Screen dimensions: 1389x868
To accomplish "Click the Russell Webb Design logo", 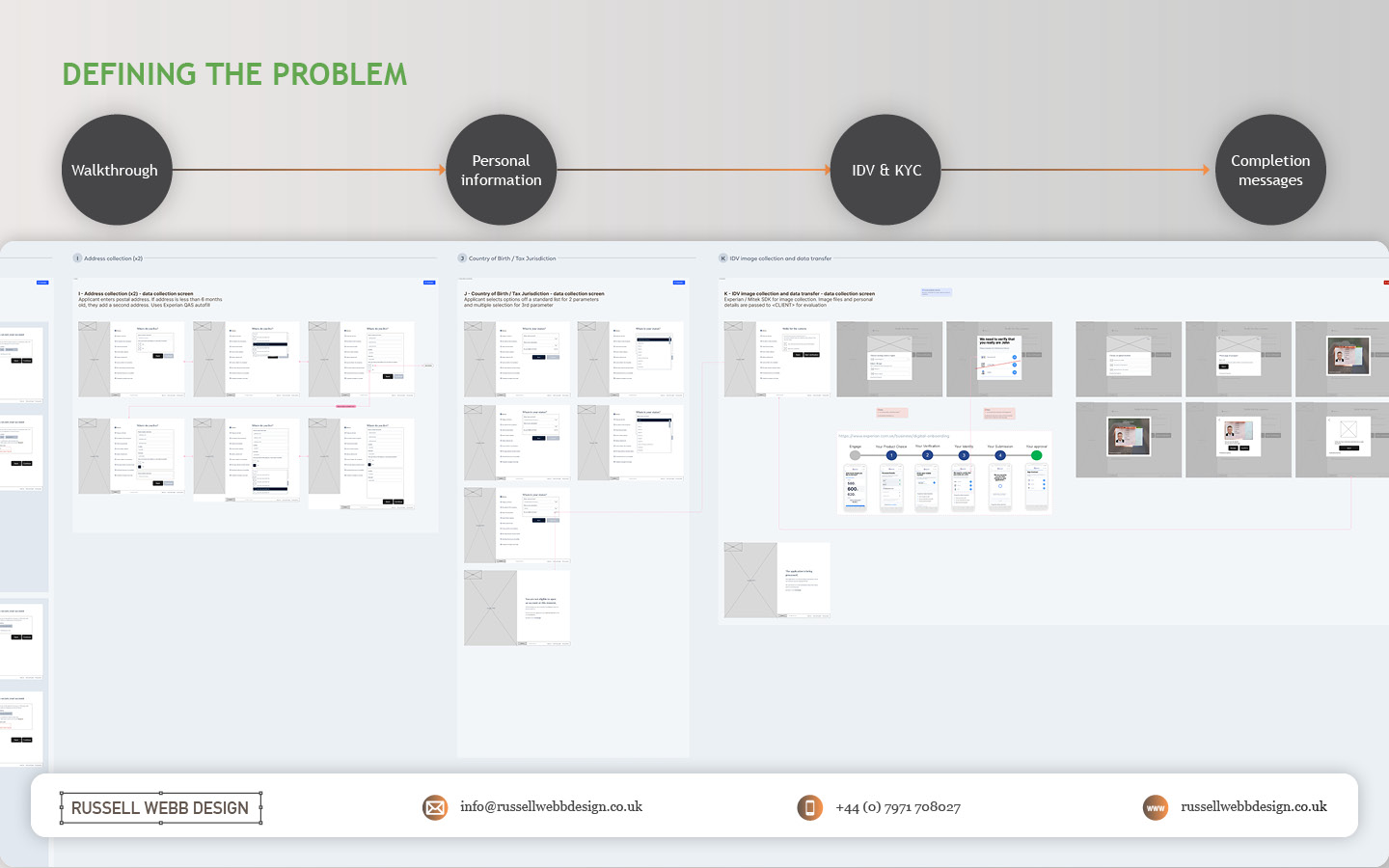I will click(160, 808).
